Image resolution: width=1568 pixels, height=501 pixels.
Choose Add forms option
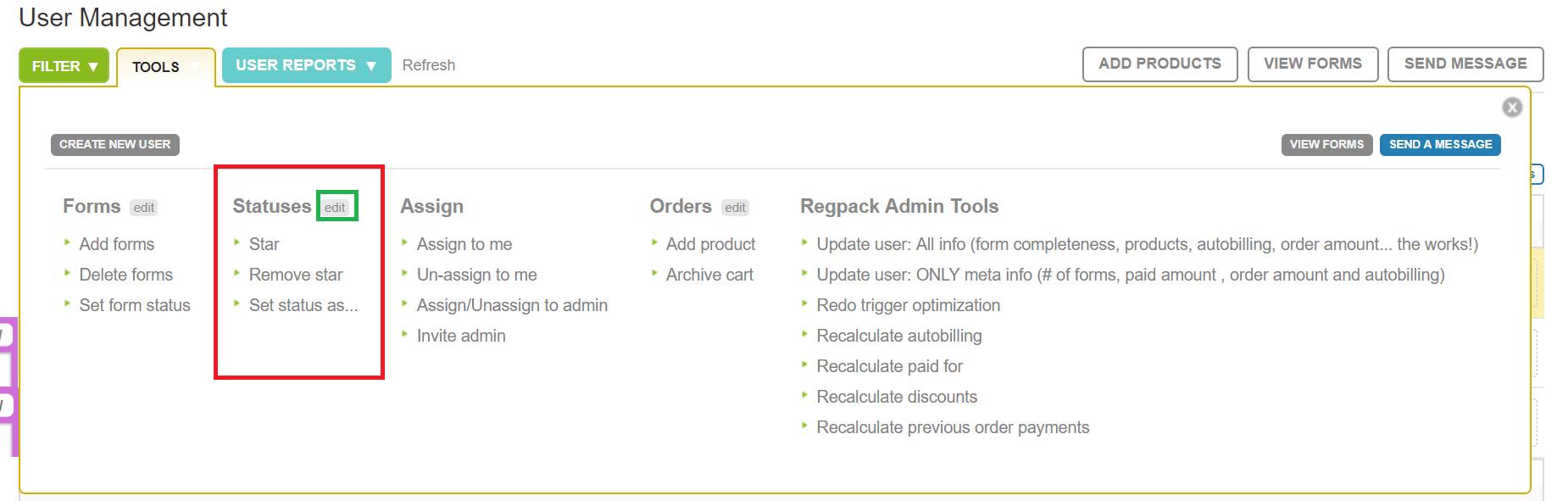[117, 244]
